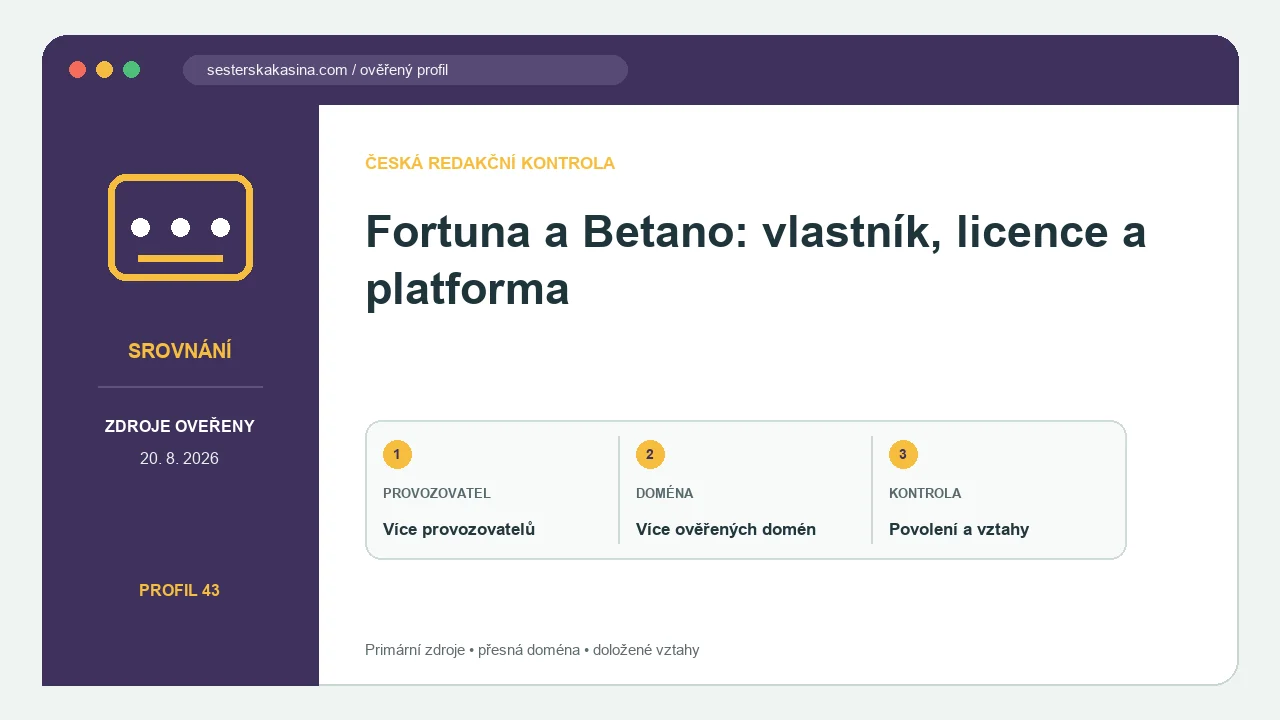The width and height of the screenshot is (1280, 720).
Task: Click the step 1 number badge
Action: (397, 454)
